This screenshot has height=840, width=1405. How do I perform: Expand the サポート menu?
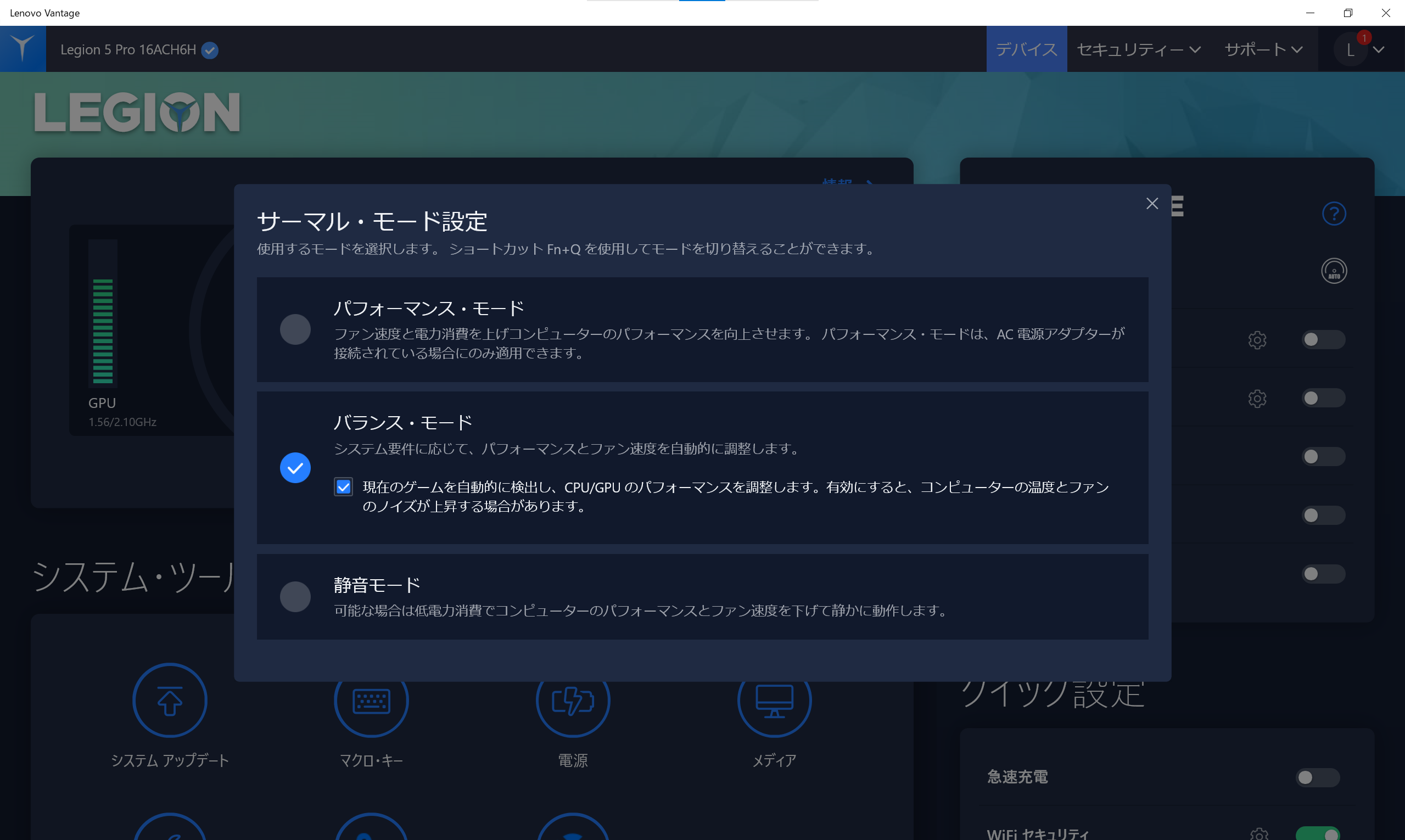1263,49
